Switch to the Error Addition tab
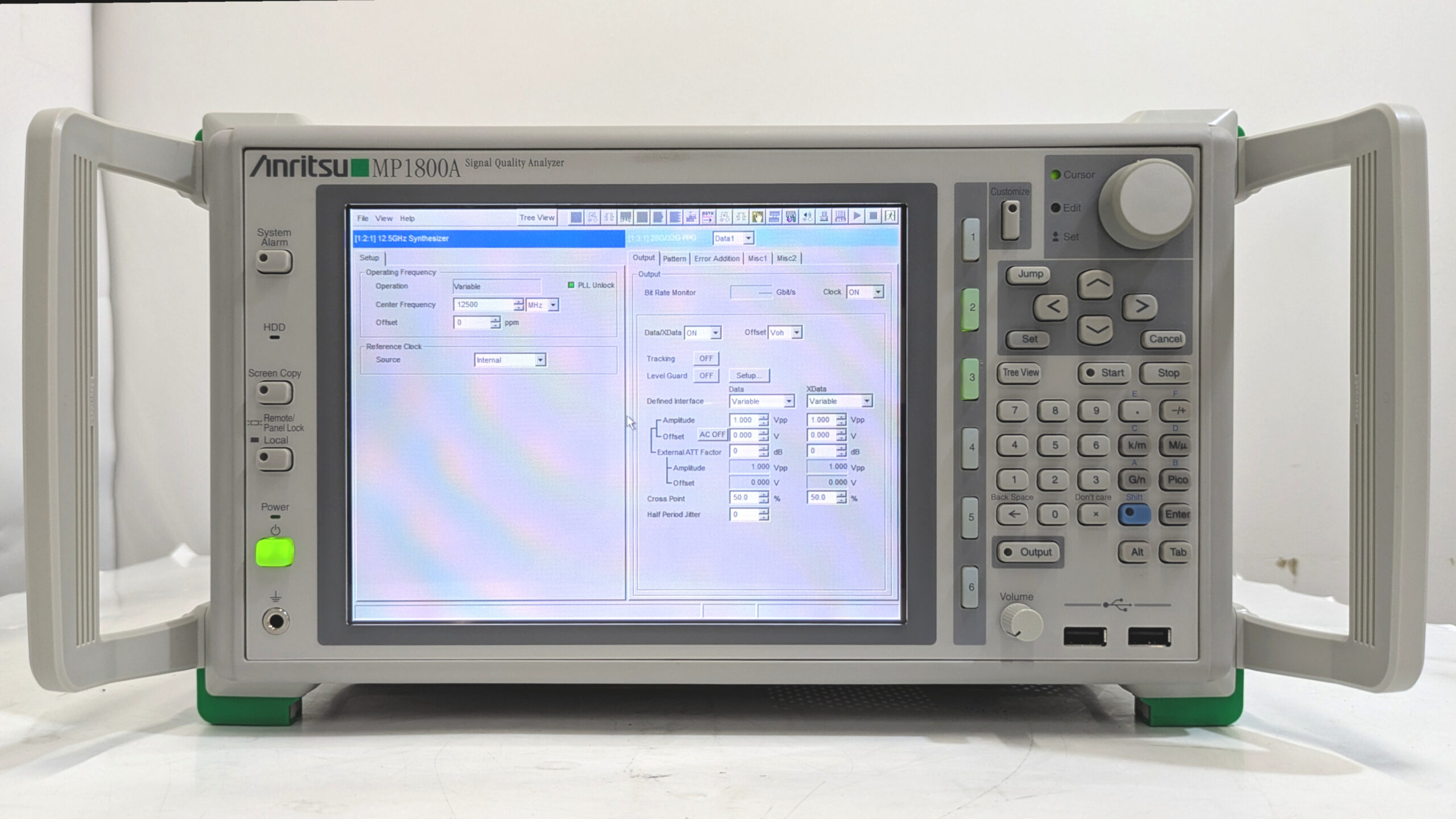Image resolution: width=1456 pixels, height=819 pixels. pos(717,259)
